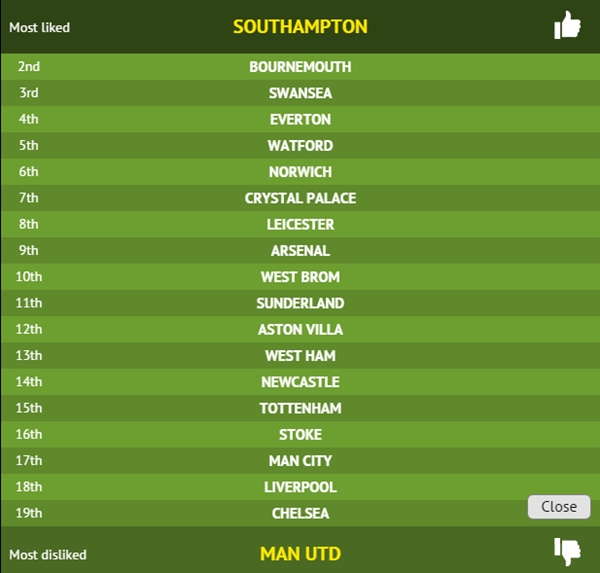Select the Crystal Palace row
Viewport: 600px width, 573px height.
click(x=300, y=198)
